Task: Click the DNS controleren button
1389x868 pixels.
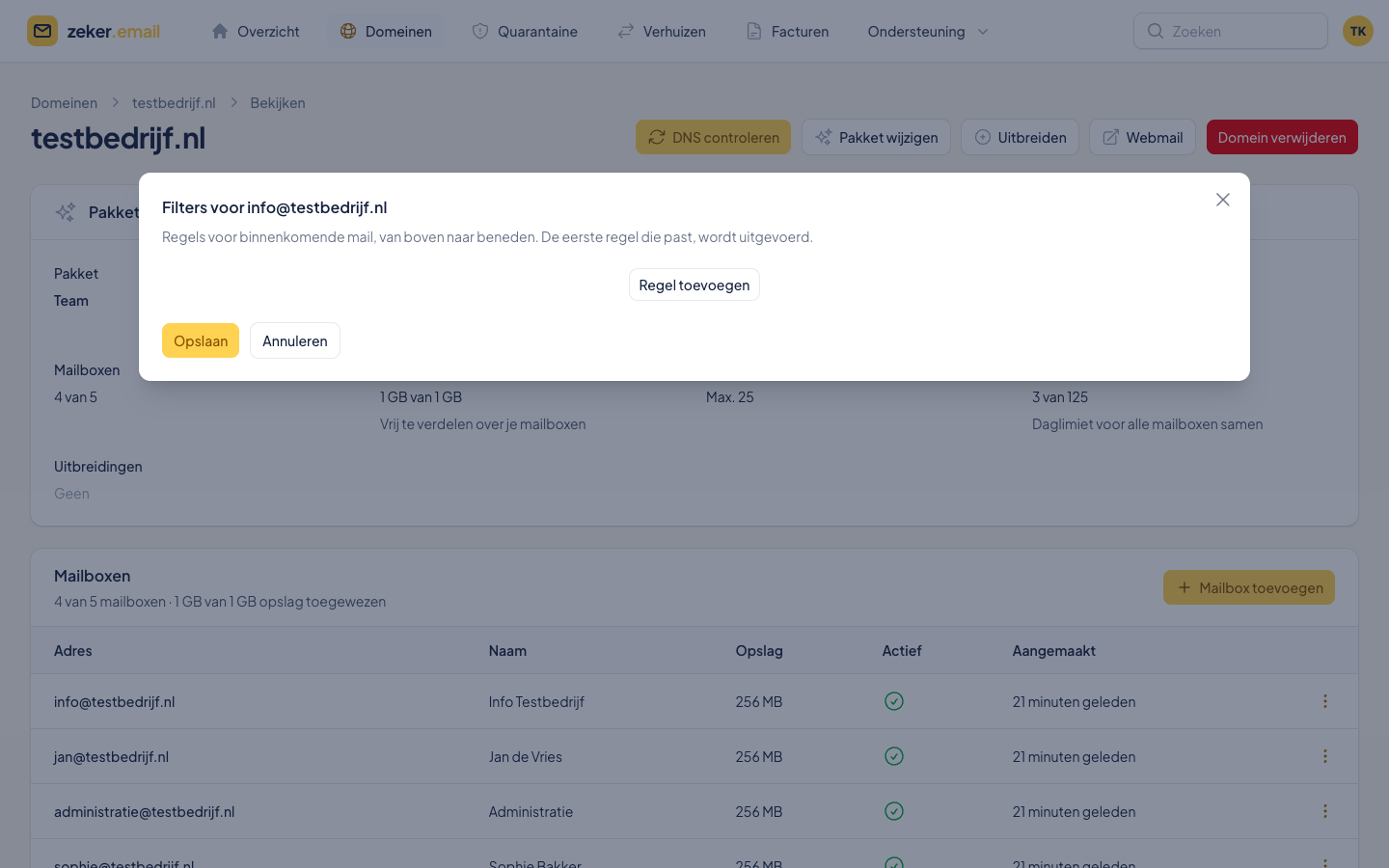Action: 713,137
